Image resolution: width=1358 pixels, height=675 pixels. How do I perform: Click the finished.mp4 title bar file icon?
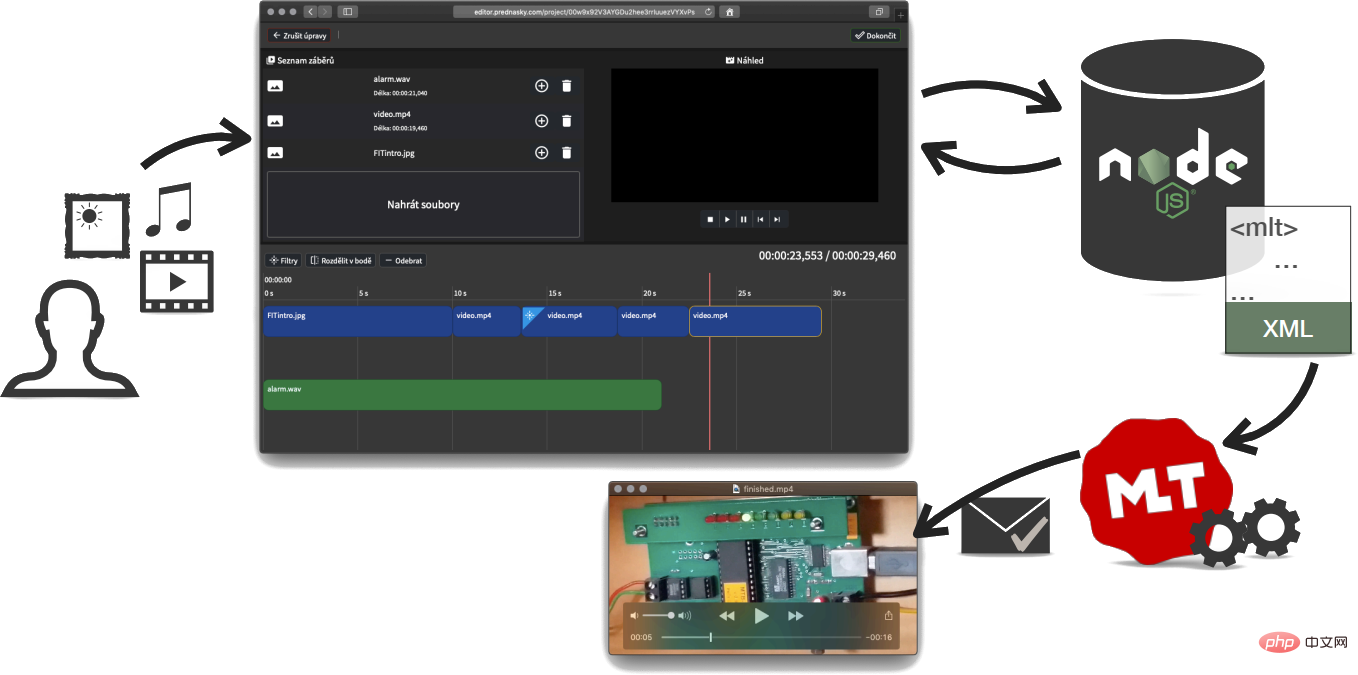click(x=736, y=489)
